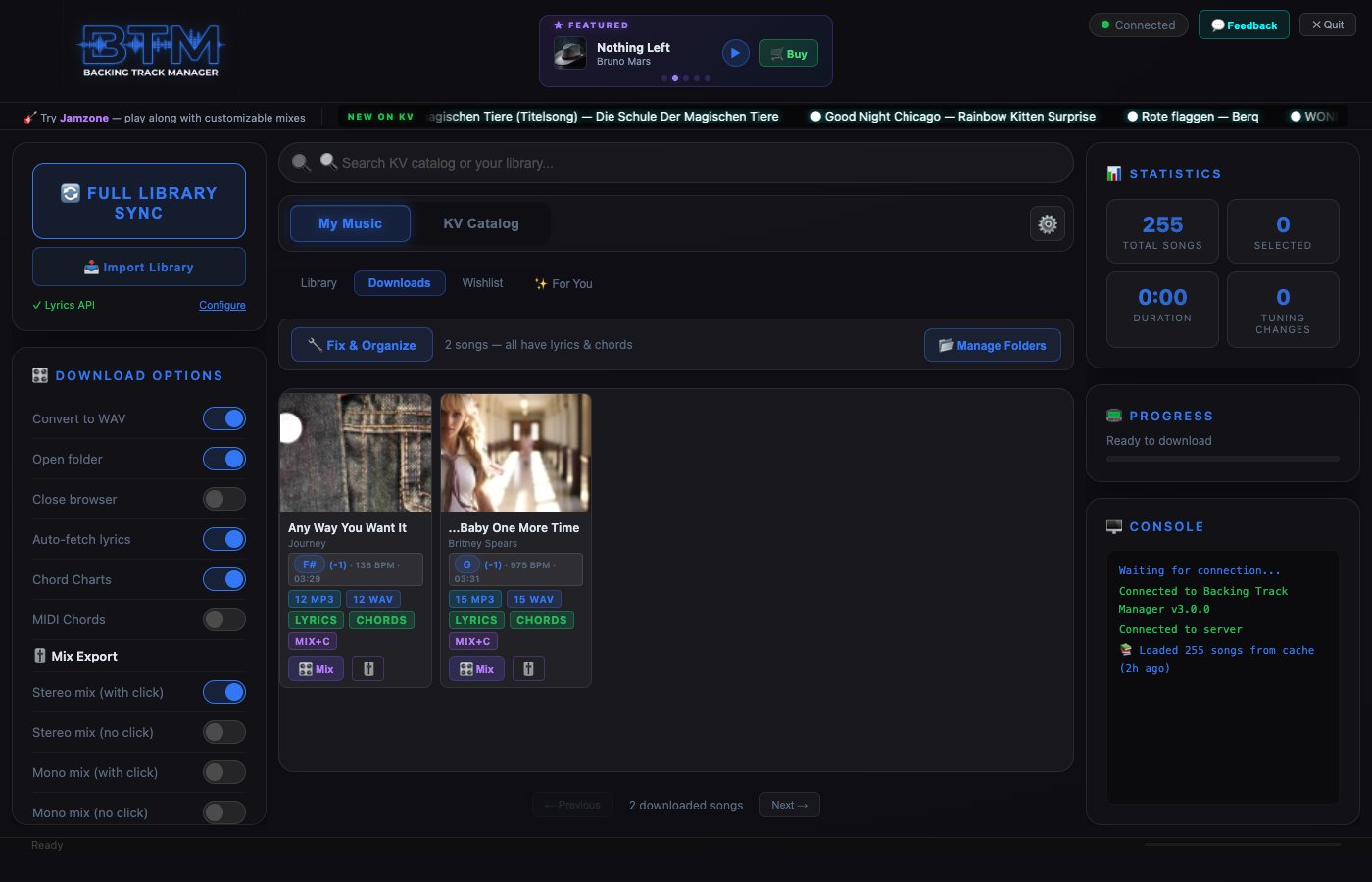Open the For You sub-tab
The height and width of the screenshot is (882, 1372).
[563, 283]
